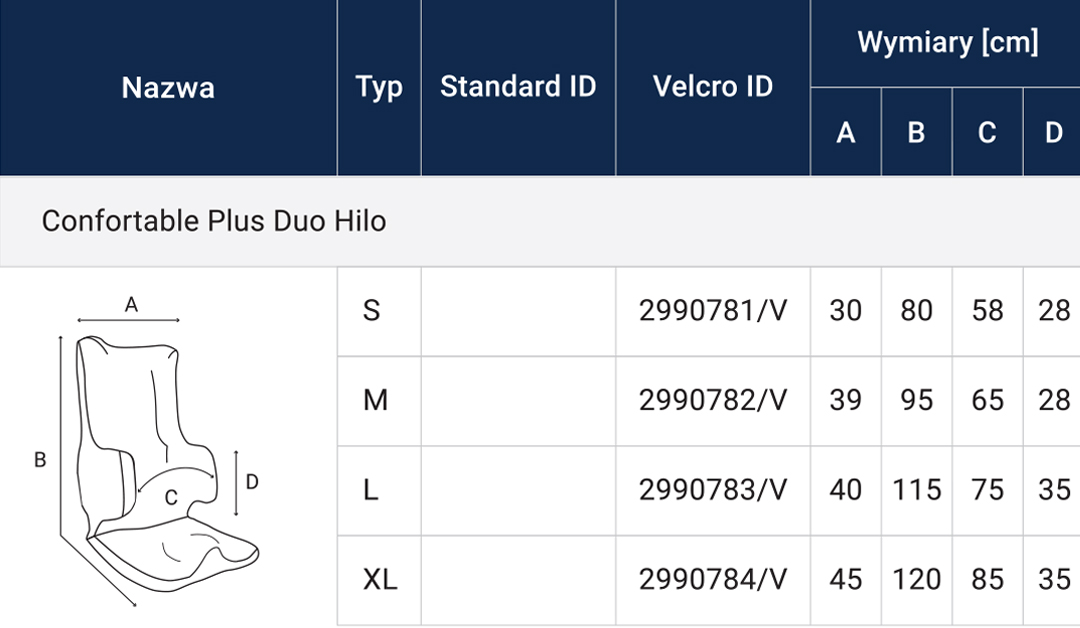This screenshot has width=1080, height=628.
Task: Open the seat cushion diagram image
Action: (147, 451)
